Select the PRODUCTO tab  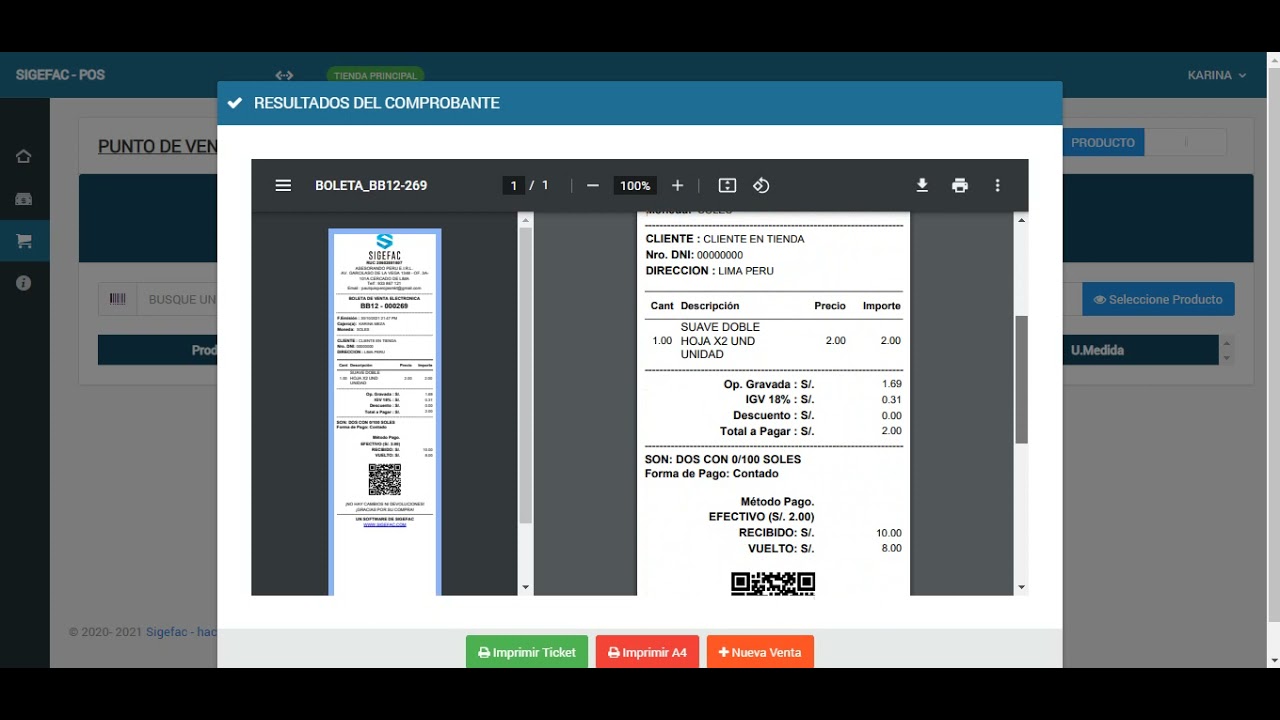click(1103, 142)
